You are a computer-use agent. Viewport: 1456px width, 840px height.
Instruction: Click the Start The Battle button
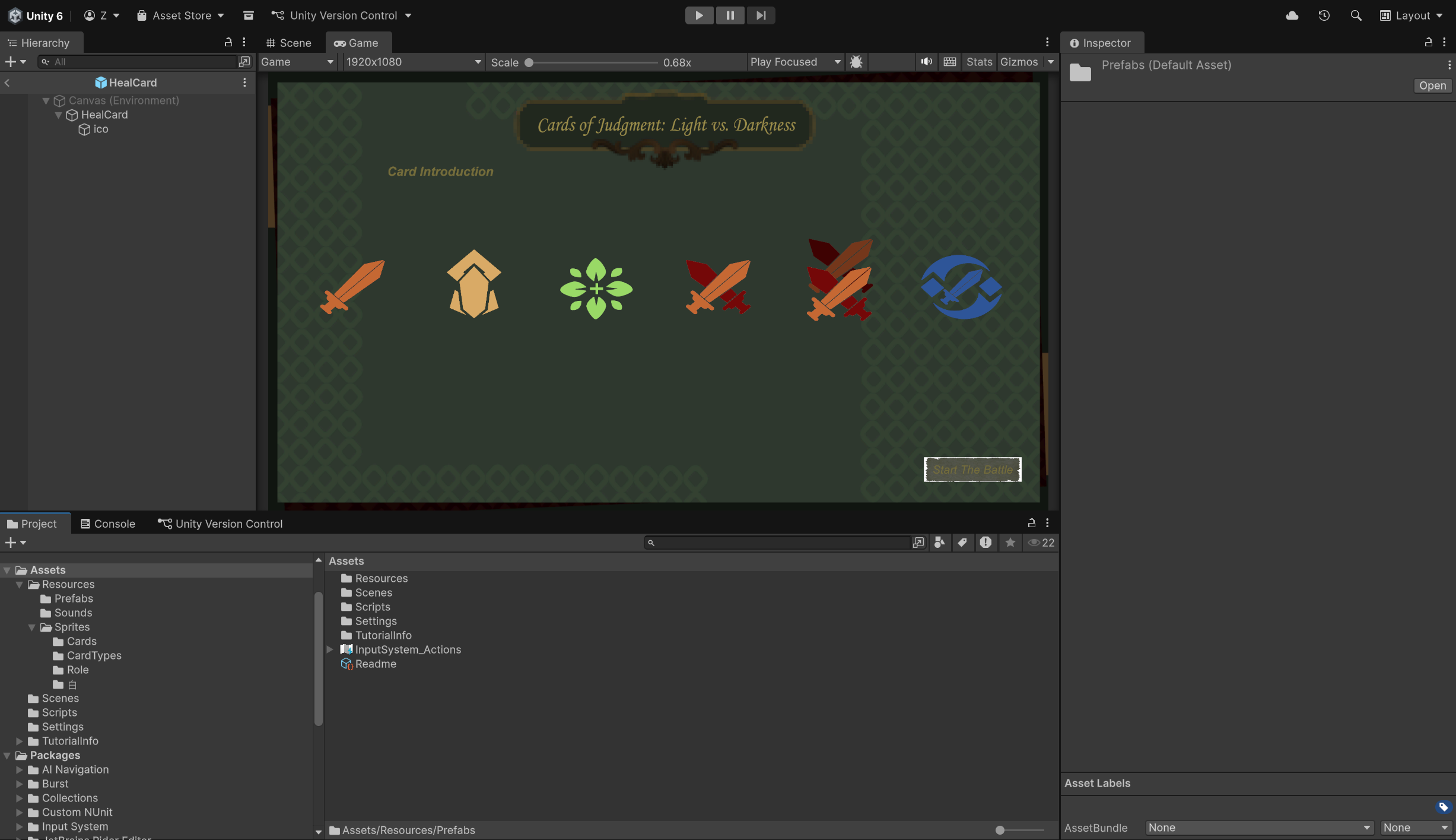[972, 470]
